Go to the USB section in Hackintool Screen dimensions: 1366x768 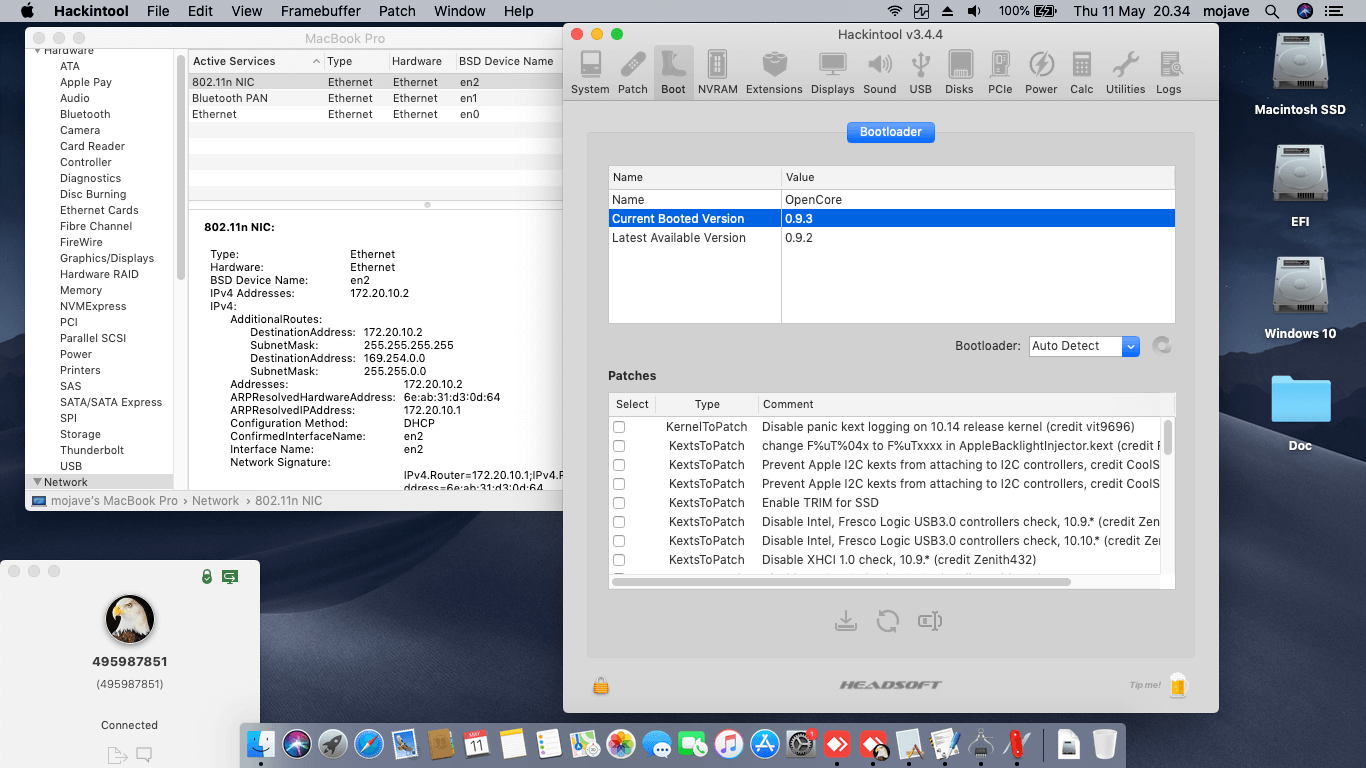pyautogui.click(x=921, y=72)
